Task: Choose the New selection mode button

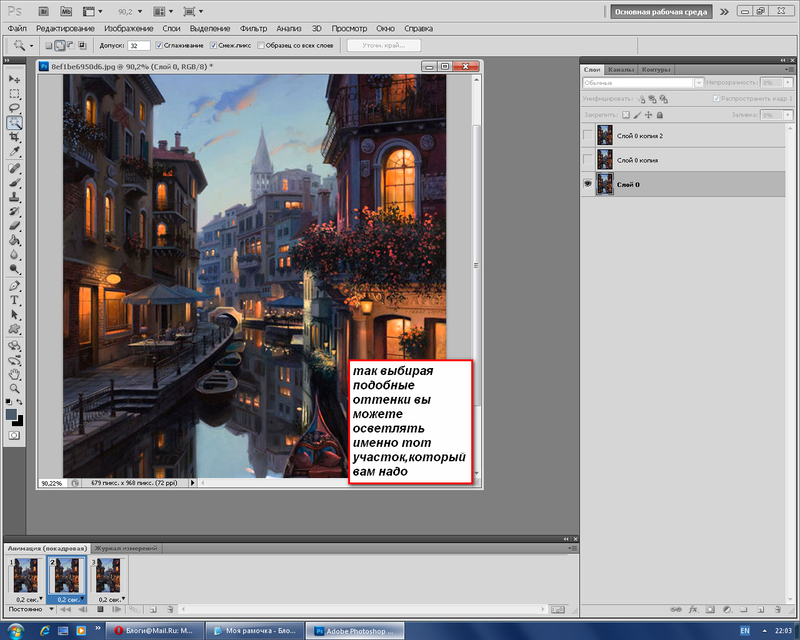Action: pyautogui.click(x=48, y=46)
